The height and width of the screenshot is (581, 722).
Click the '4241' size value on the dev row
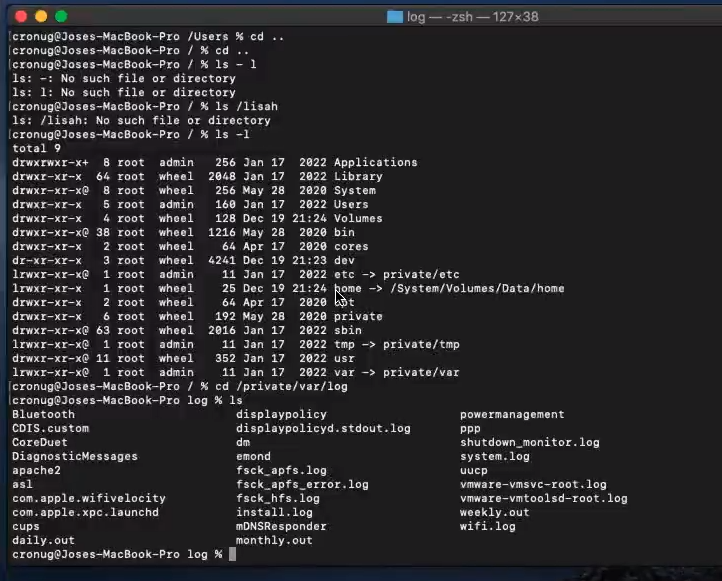click(x=221, y=261)
